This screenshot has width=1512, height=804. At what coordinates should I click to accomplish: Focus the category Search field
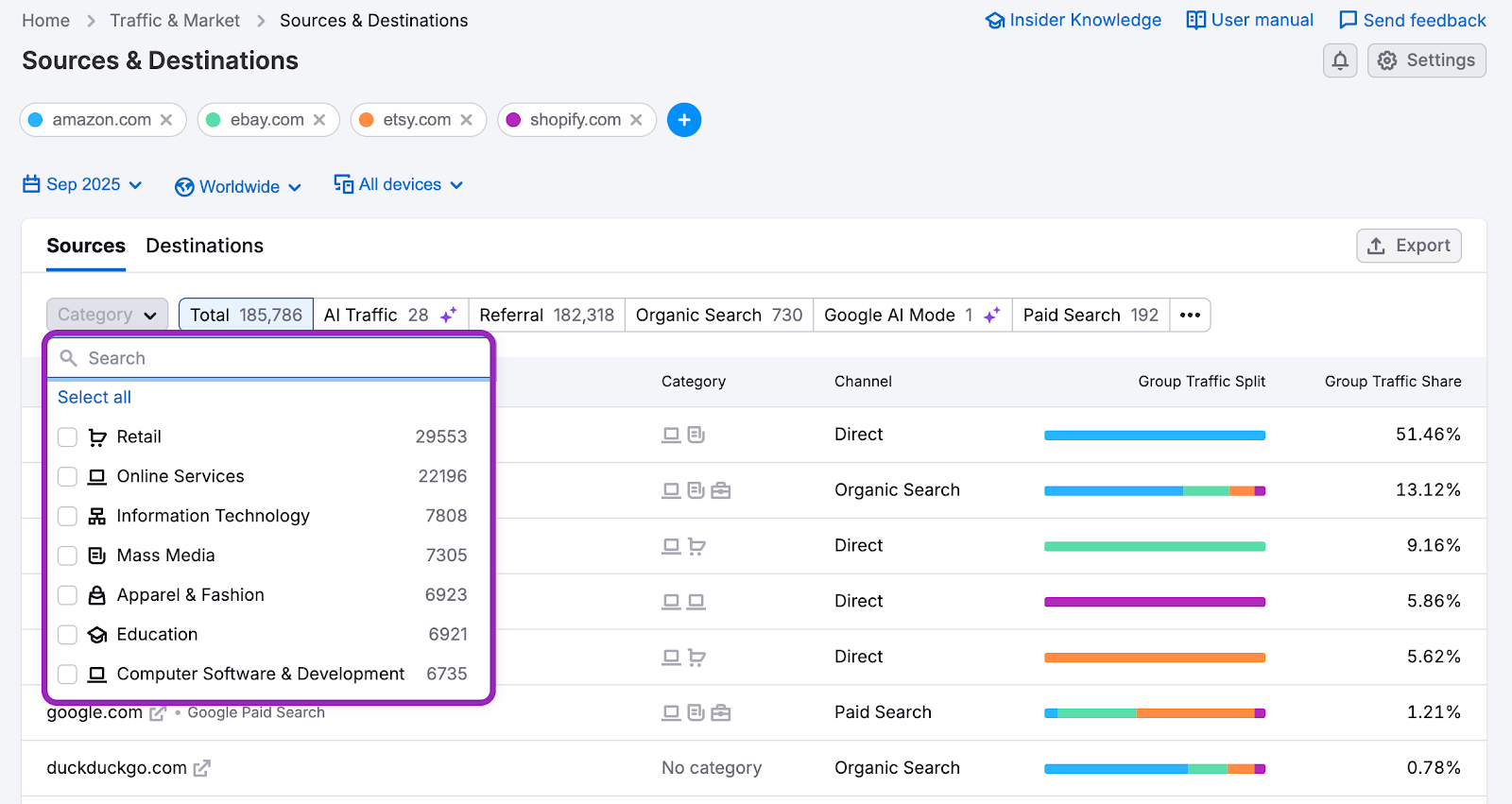point(269,358)
